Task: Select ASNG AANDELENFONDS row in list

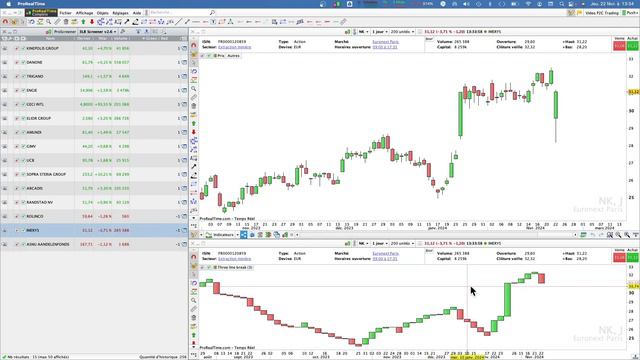Action: [94, 244]
